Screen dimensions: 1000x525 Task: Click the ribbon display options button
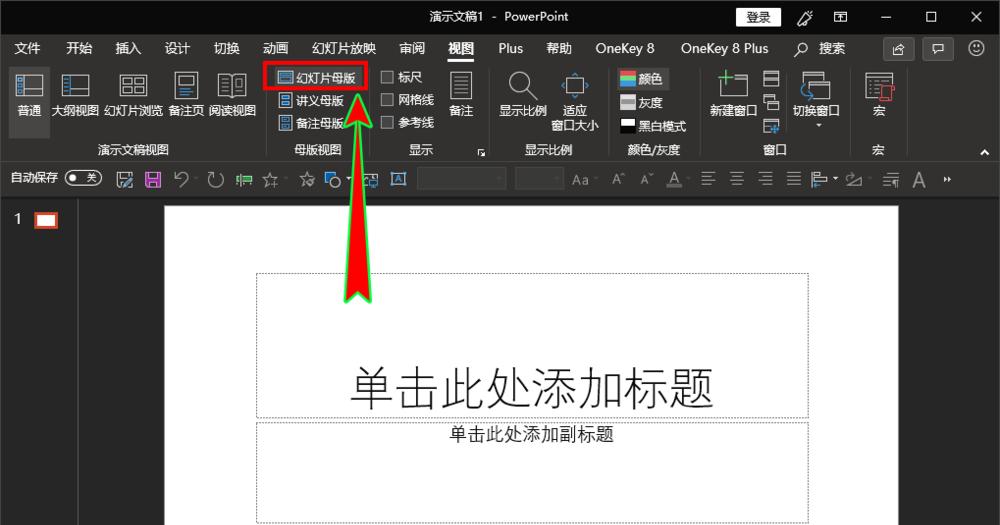click(841, 17)
